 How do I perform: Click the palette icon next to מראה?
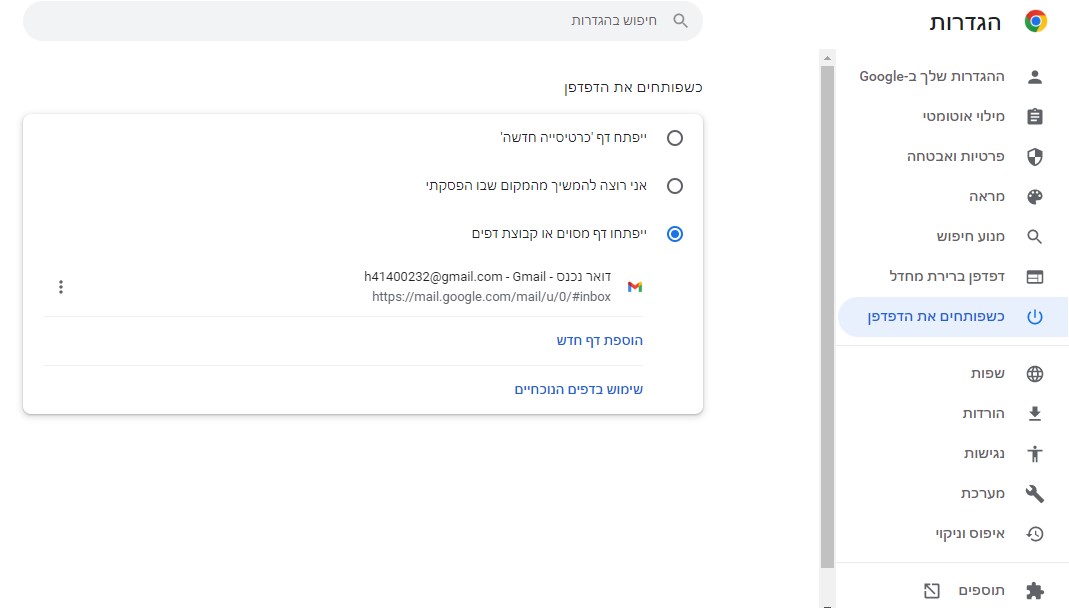[1035, 196]
